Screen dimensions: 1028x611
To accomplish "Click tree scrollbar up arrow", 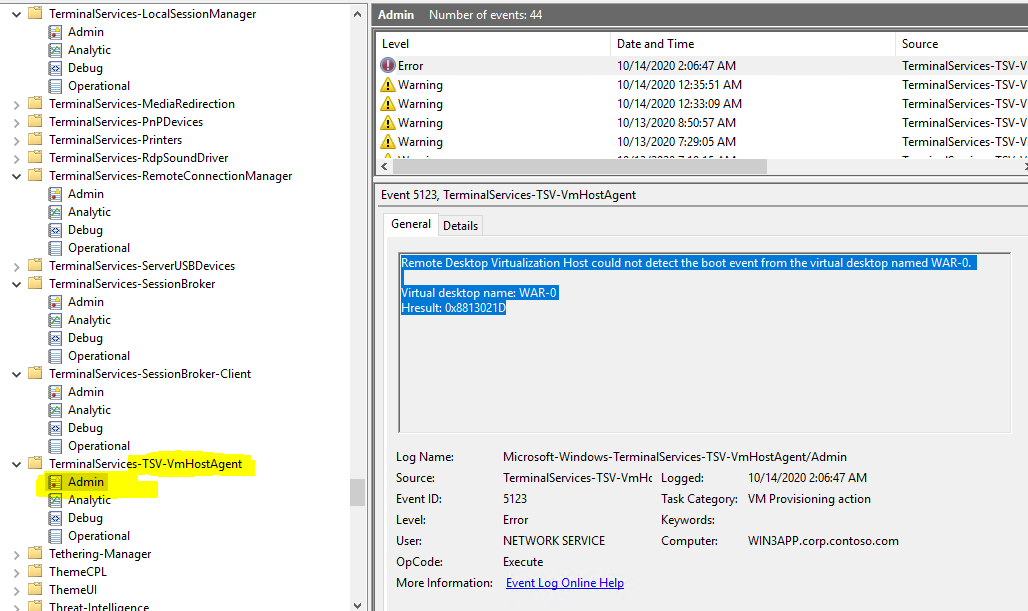I will coord(357,14).
